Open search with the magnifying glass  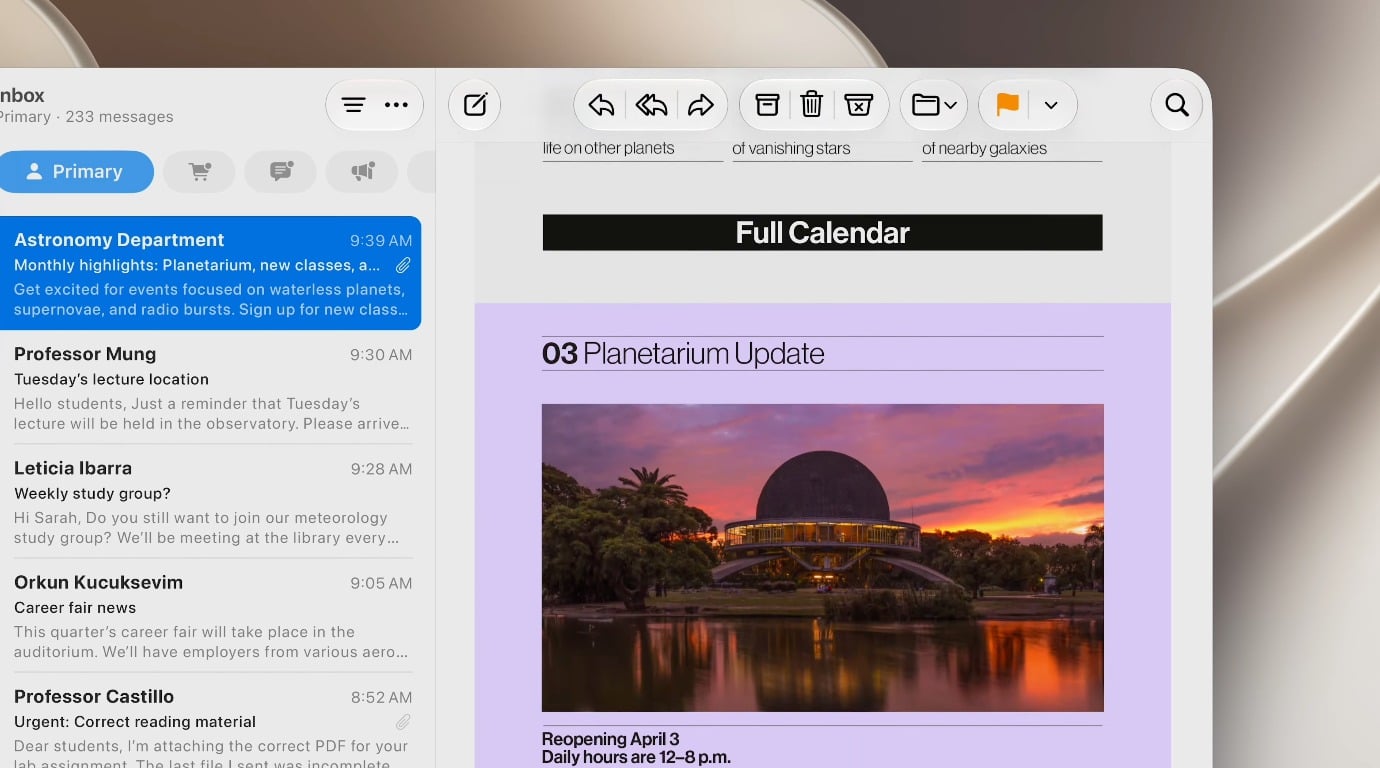point(1177,105)
